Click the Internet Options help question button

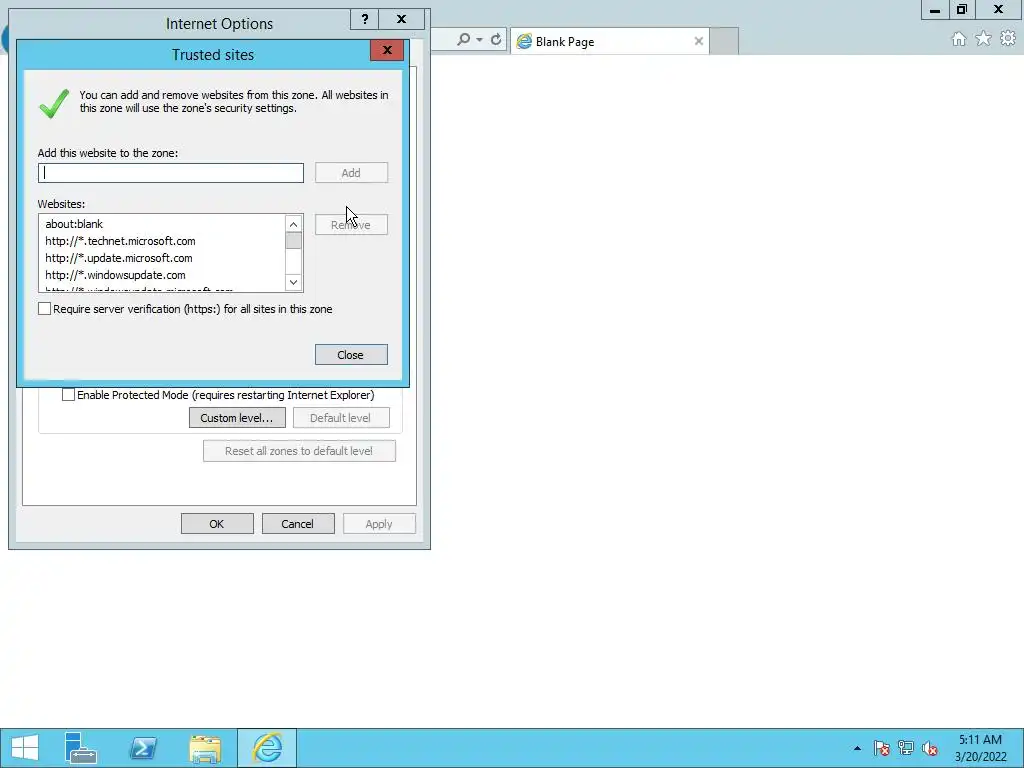[364, 20]
